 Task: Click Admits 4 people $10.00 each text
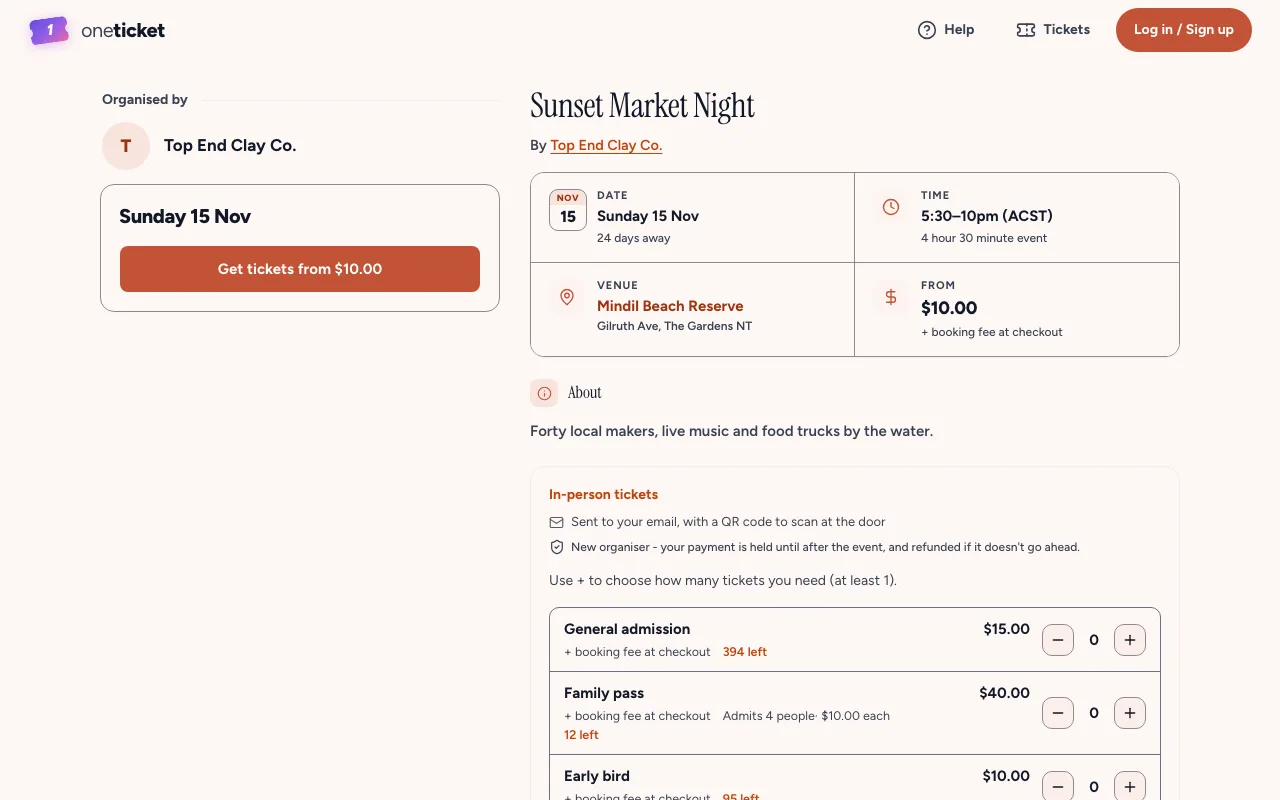point(806,716)
